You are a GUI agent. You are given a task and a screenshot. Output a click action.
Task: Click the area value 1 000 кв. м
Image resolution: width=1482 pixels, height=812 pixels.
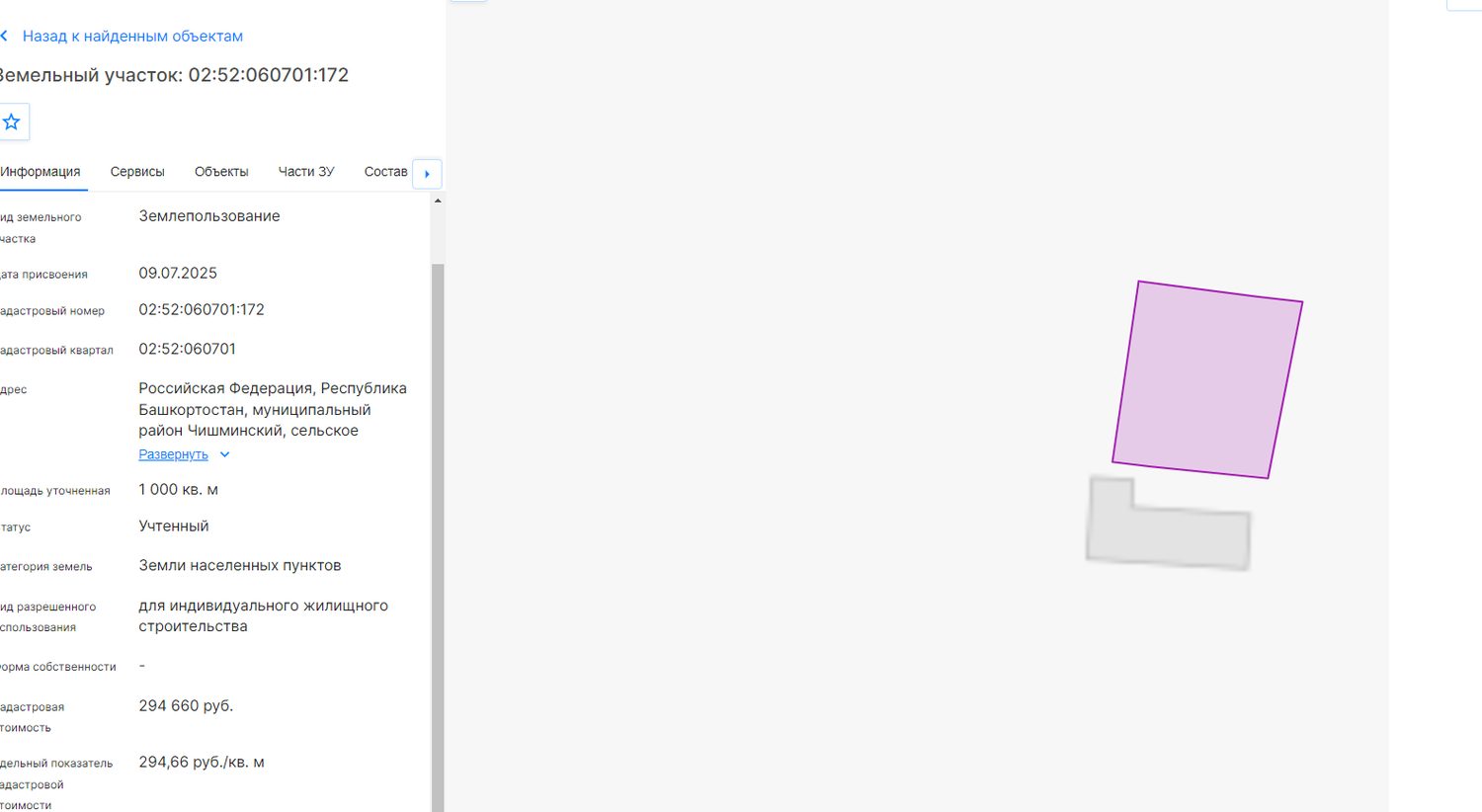(x=179, y=490)
